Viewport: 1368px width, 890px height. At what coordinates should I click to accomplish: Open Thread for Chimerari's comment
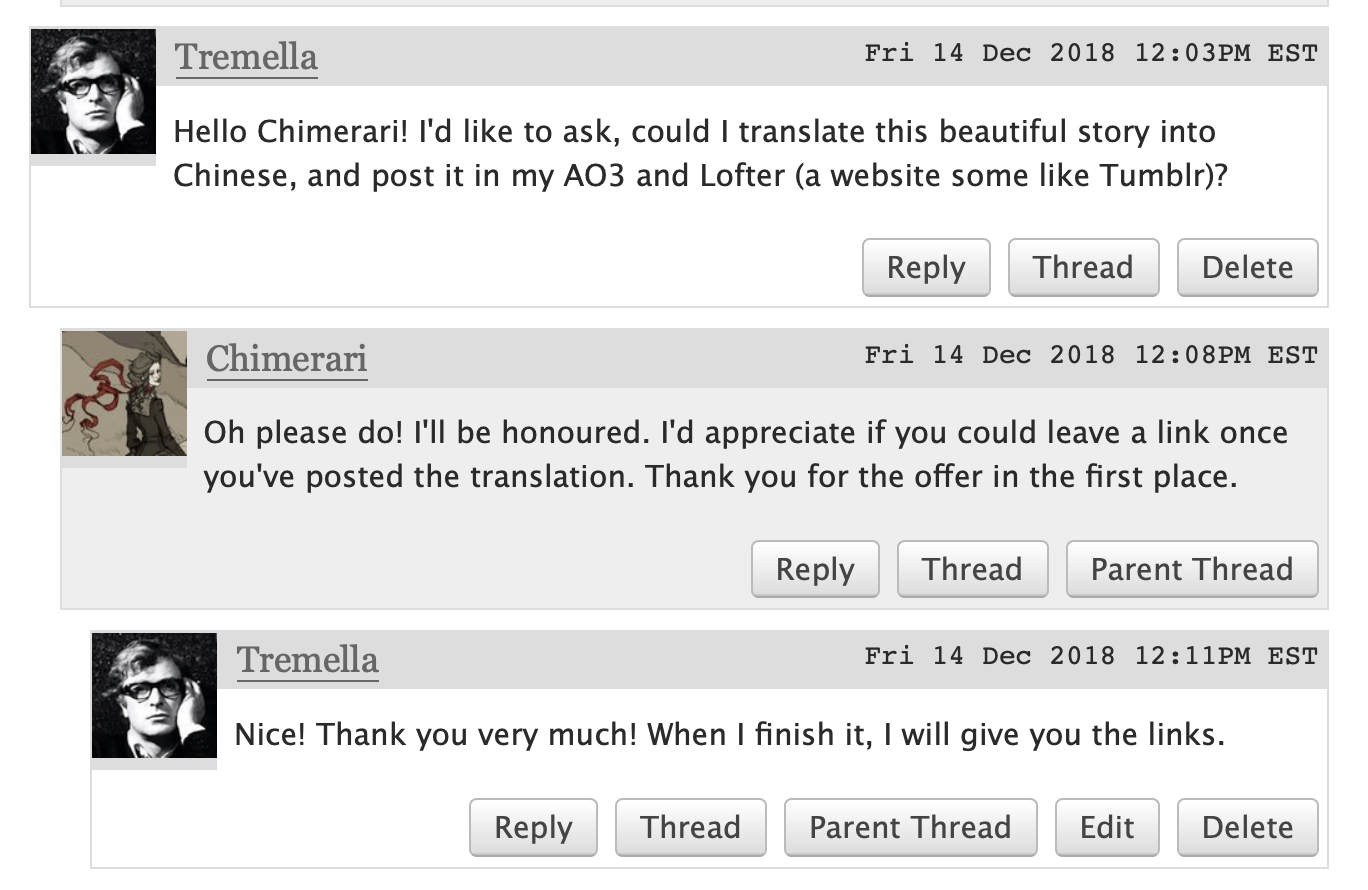[x=972, y=569]
